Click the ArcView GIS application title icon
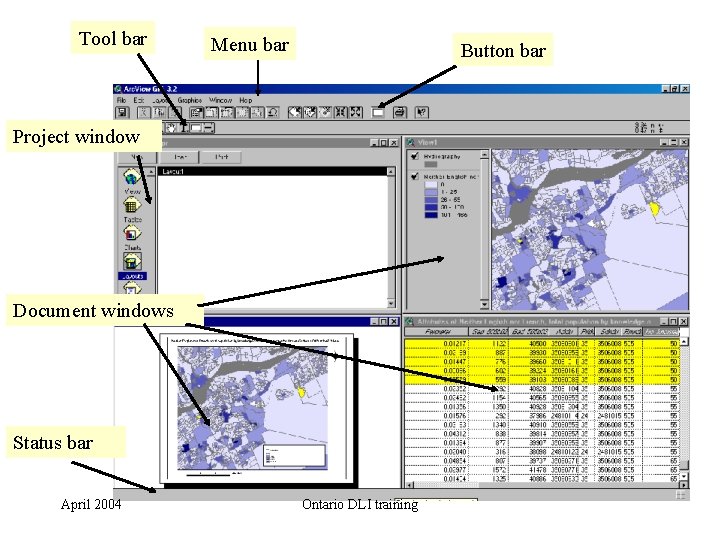The height and width of the screenshot is (540, 720). [118, 89]
